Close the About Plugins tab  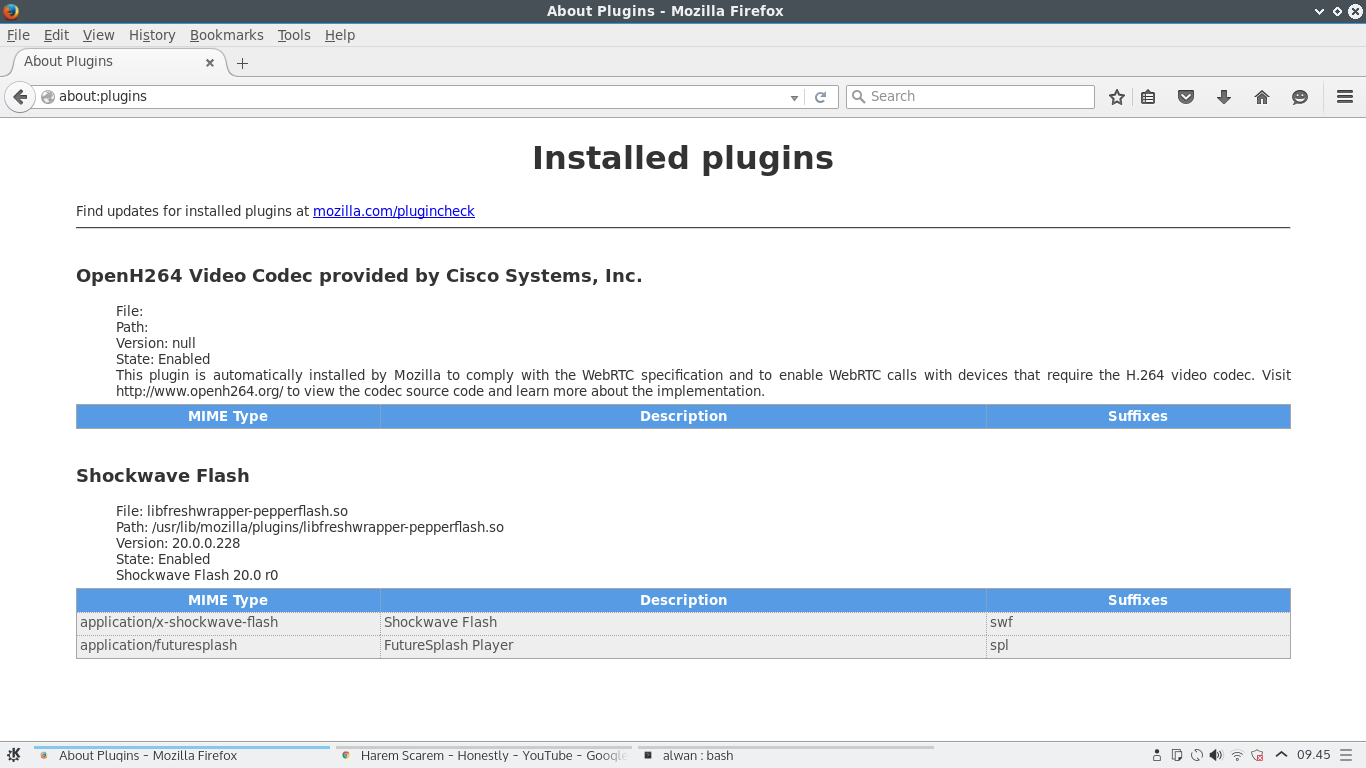pyautogui.click(x=210, y=62)
